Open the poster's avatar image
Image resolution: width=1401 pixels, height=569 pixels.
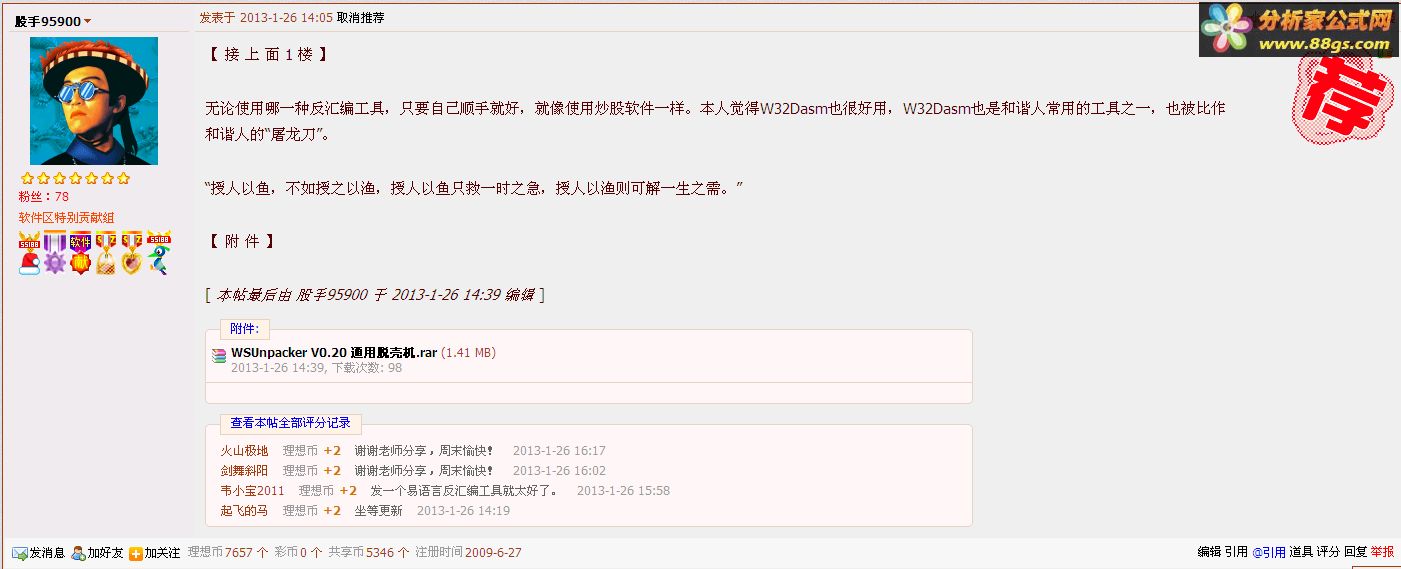(94, 101)
